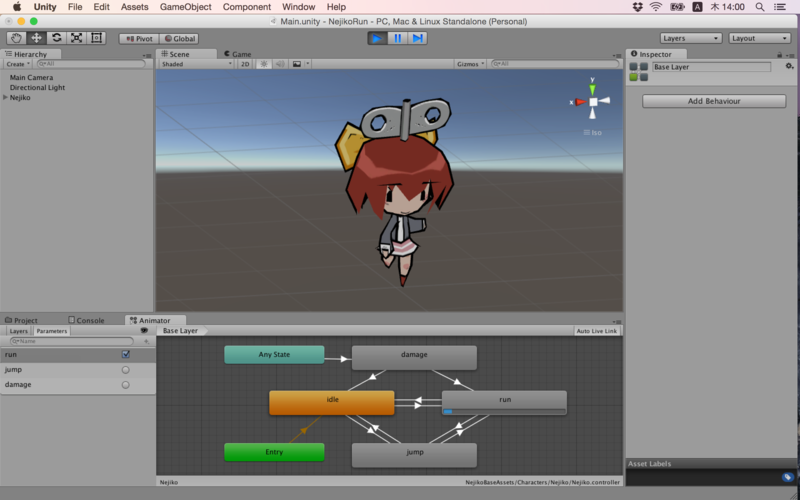Click the Play button
The image size is (800, 500).
point(377,38)
